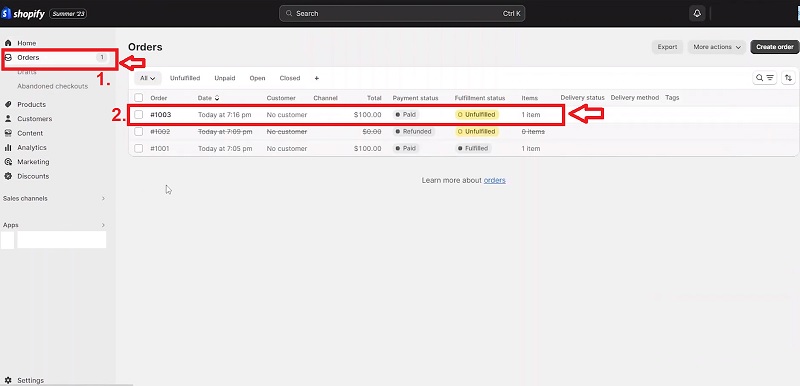Viewport: 800px width, 386px height.
Task: Expand the Apps section
Action: click(x=103, y=225)
